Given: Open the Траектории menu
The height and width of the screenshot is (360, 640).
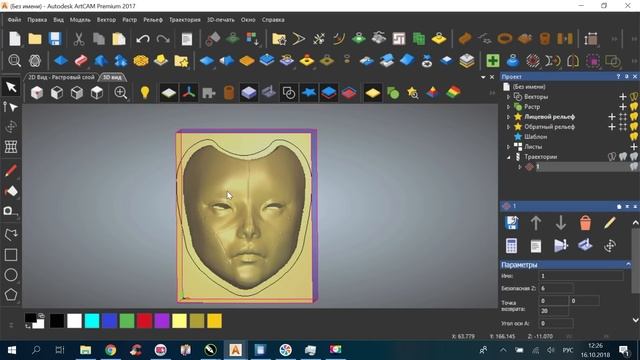Looking at the screenshot, I should [185, 20].
